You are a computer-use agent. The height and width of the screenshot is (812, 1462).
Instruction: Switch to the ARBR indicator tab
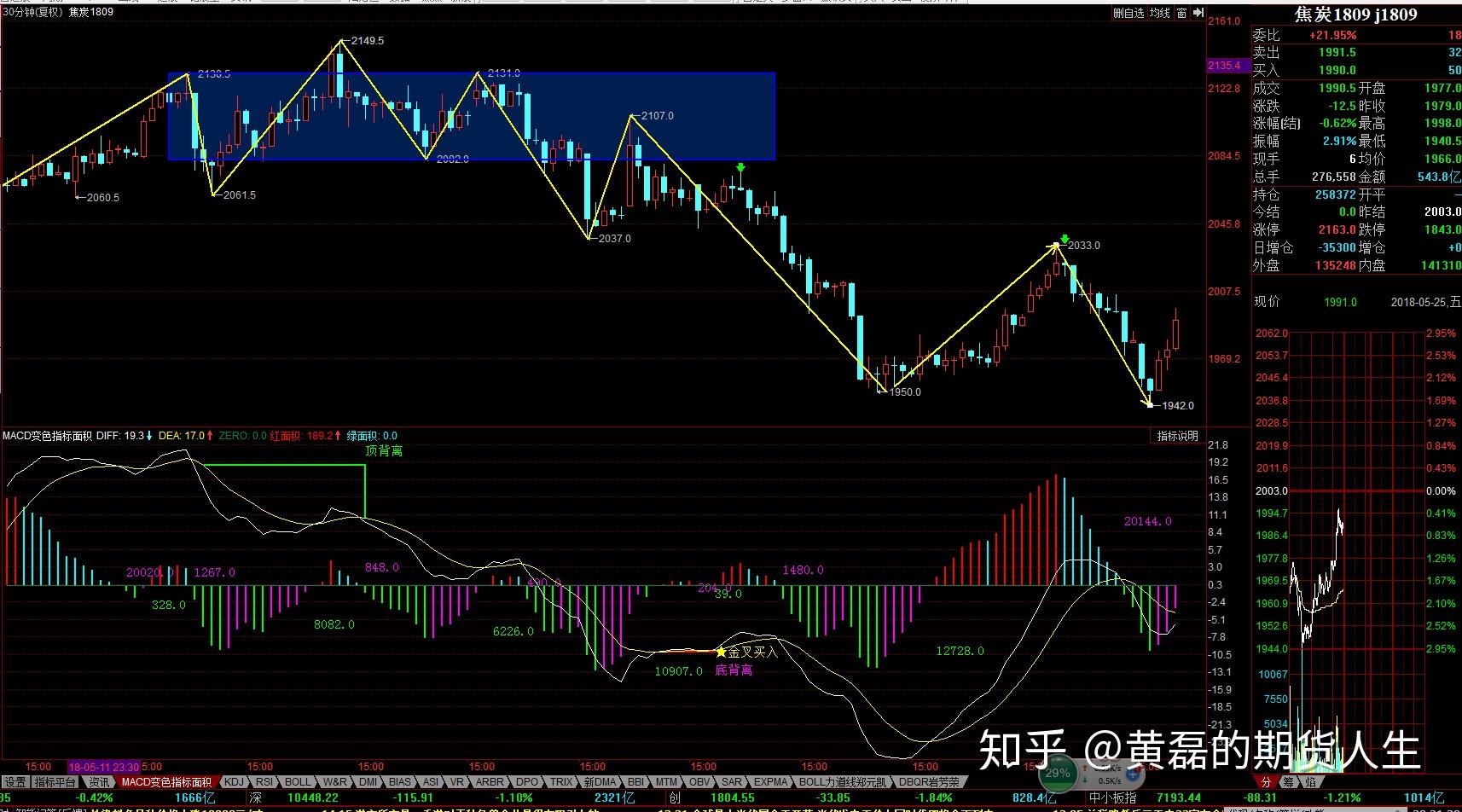pyautogui.click(x=490, y=781)
